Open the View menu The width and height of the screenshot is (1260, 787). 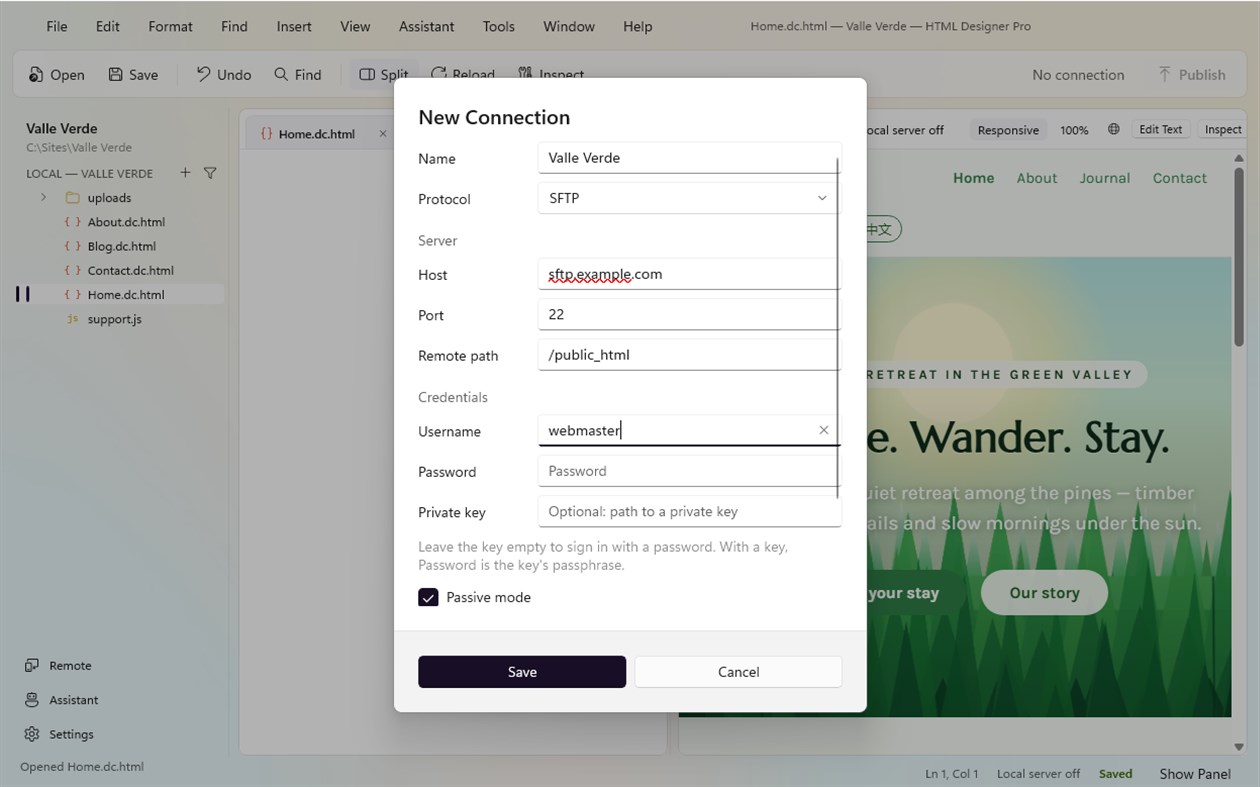tap(355, 27)
